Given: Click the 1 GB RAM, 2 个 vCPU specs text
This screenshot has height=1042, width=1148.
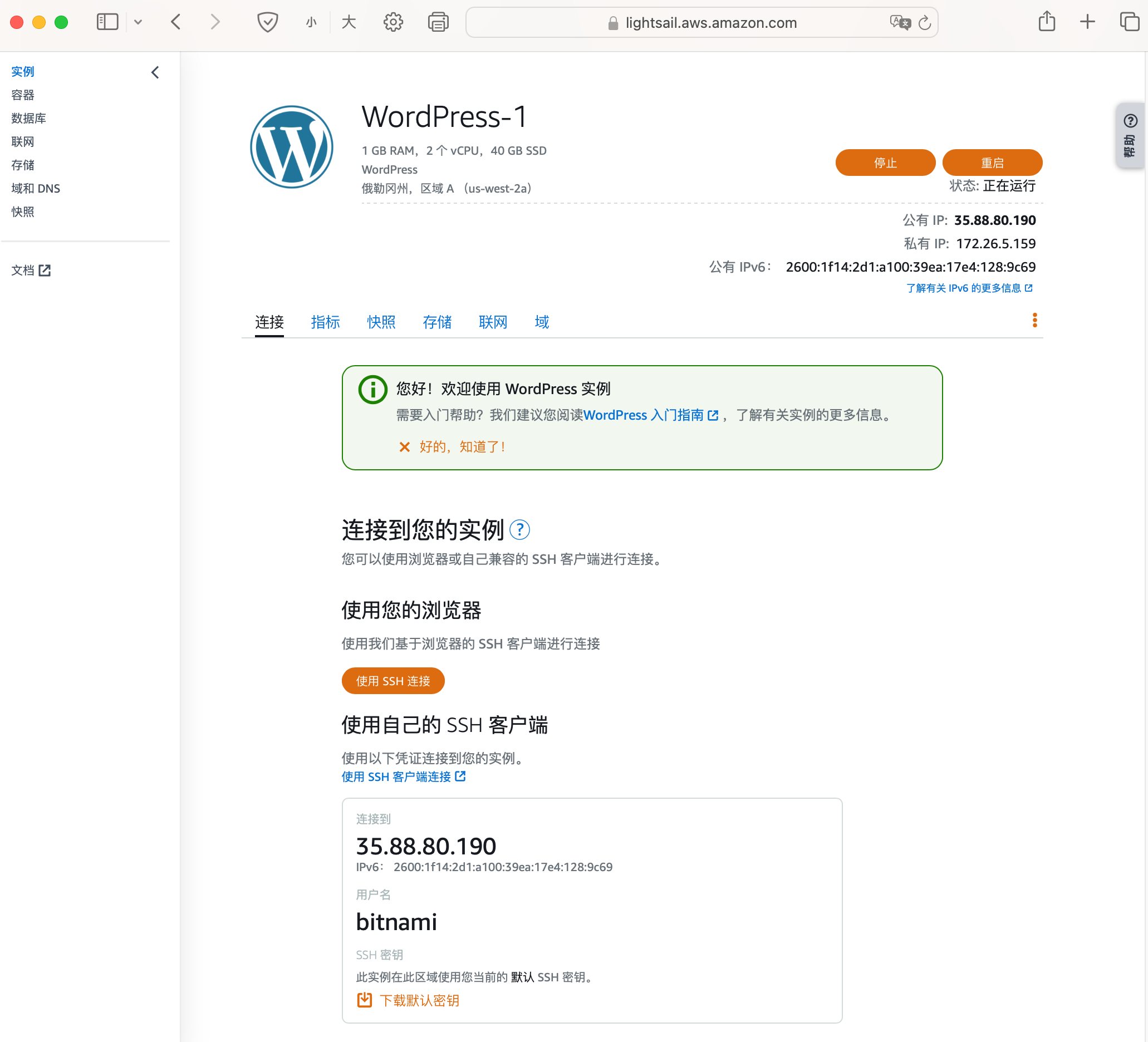Looking at the screenshot, I should click(x=454, y=151).
